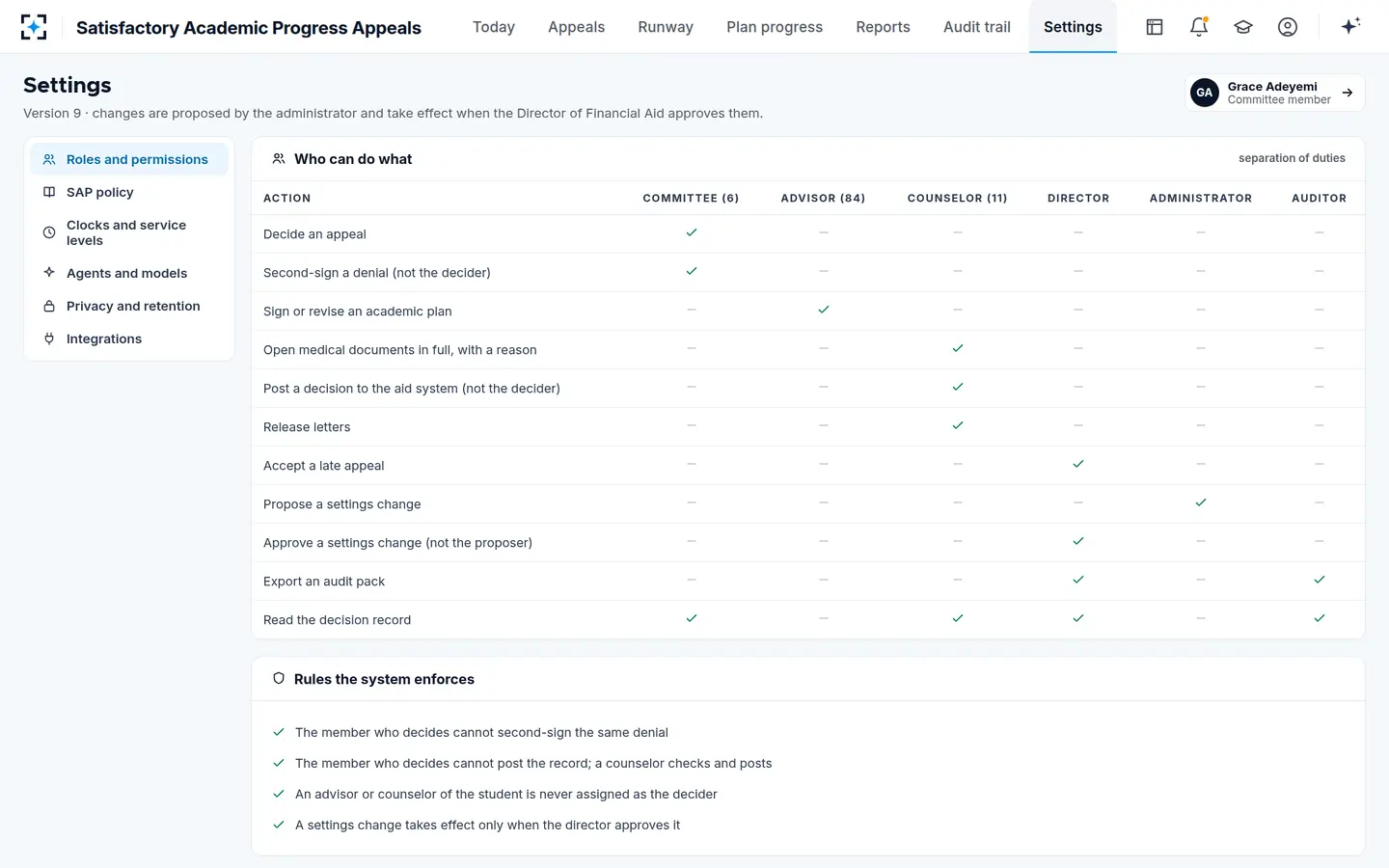Open SAP policy settings section
The width and height of the screenshot is (1389, 868).
click(129, 192)
